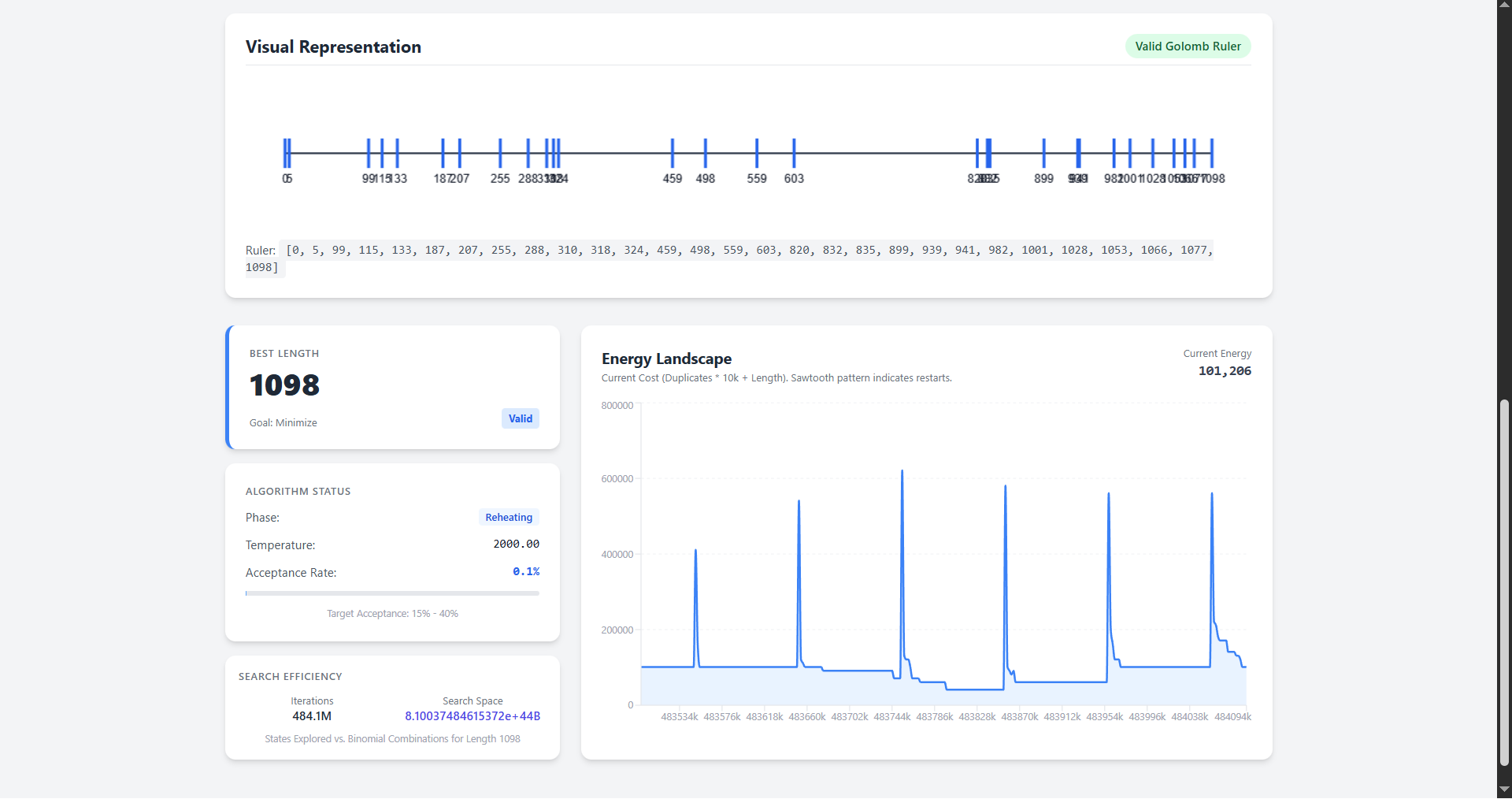Click the scrollbar down arrow
Screen dimensions: 1512x799
click(x=1504, y=790)
